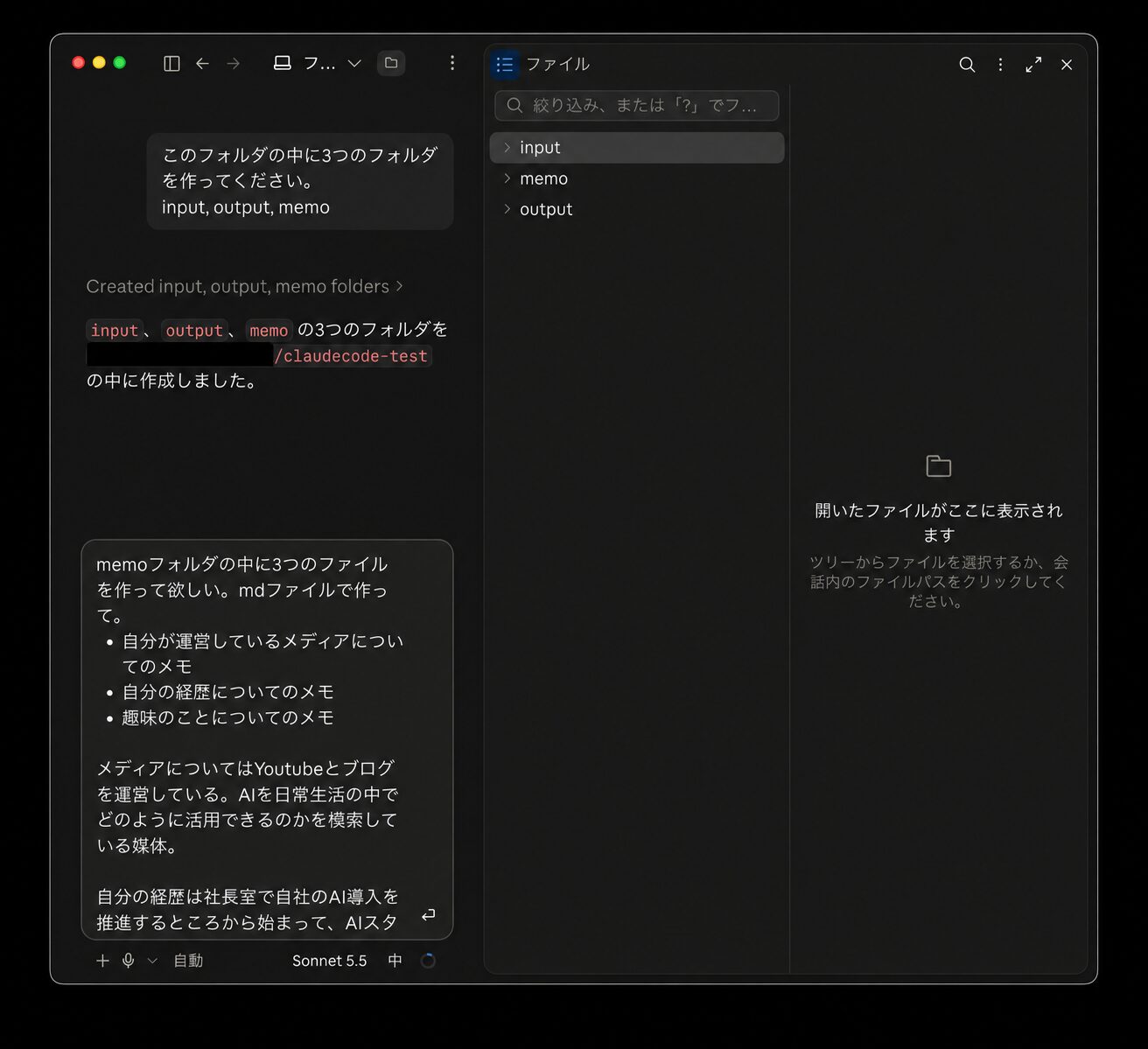Send the message with the return arrow icon

pyautogui.click(x=428, y=915)
